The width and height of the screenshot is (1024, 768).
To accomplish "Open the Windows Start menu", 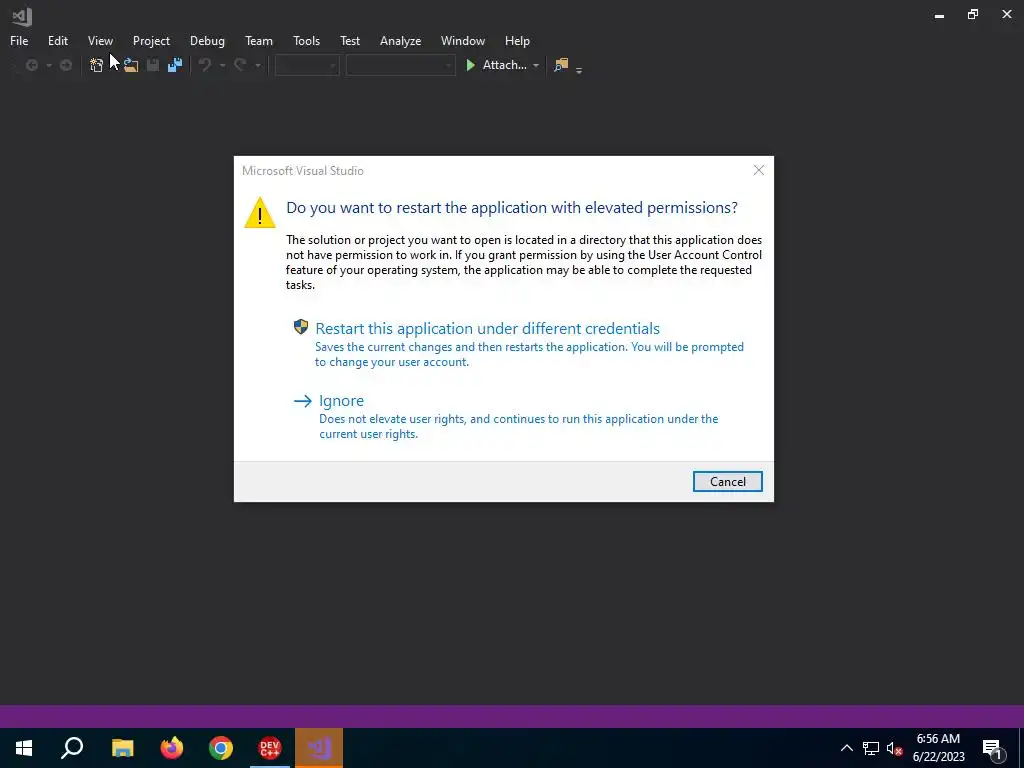I will pyautogui.click(x=24, y=748).
